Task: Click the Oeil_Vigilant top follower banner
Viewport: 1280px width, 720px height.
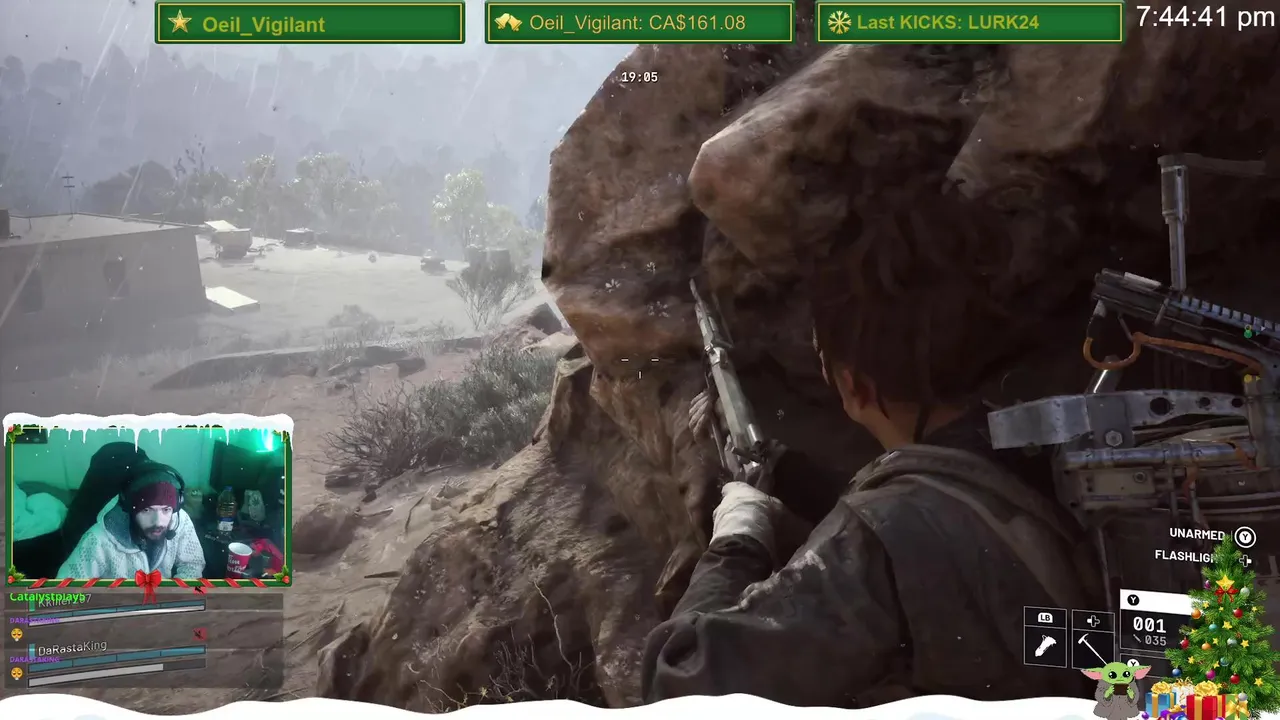Action: pyautogui.click(x=310, y=23)
